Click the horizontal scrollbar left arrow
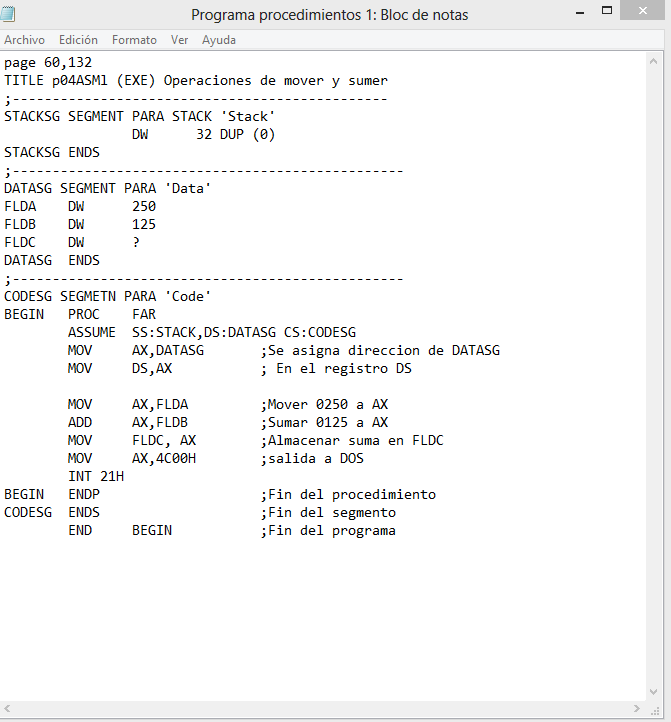The width and height of the screenshot is (671, 722). click(7, 708)
